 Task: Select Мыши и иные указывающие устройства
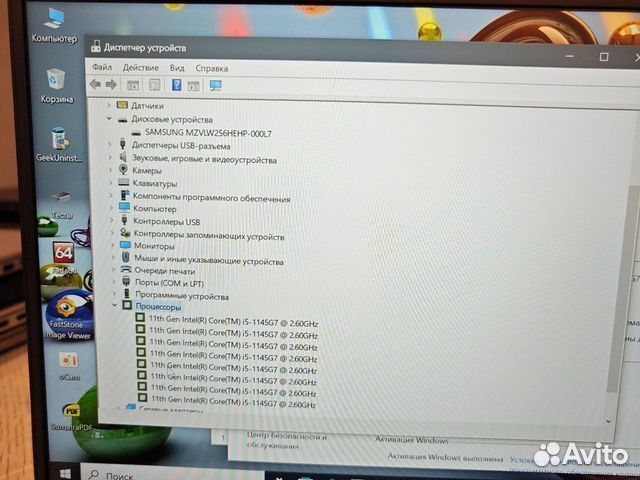pyautogui.click(x=209, y=260)
